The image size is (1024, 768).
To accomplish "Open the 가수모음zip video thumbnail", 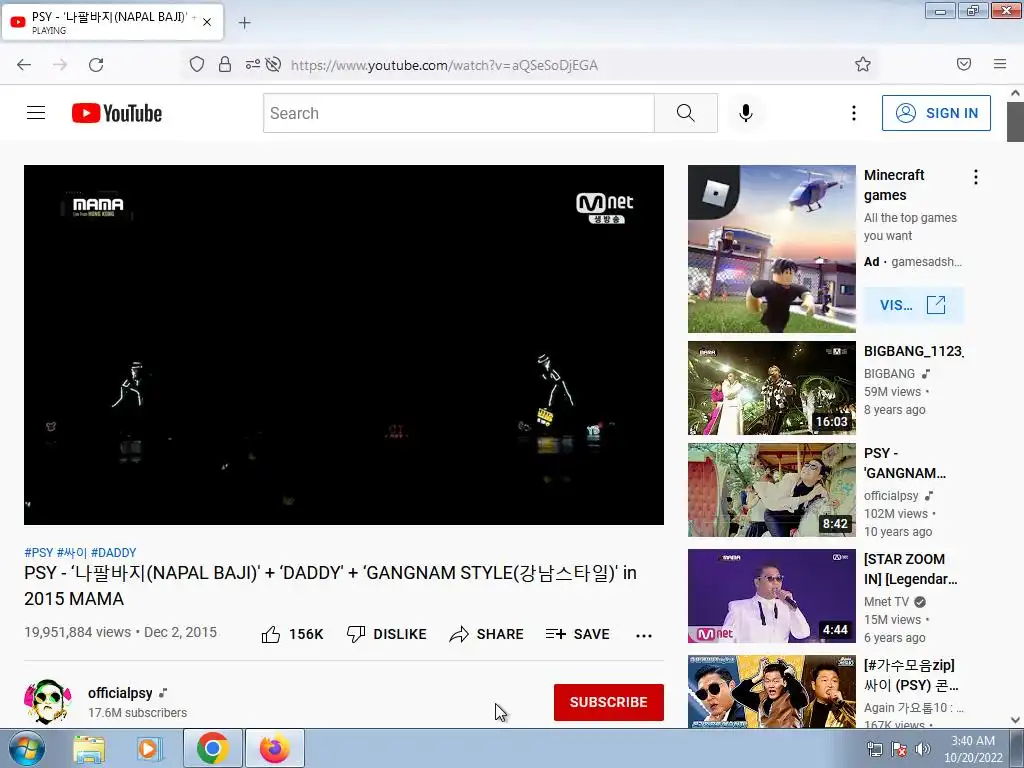I will pos(771,691).
